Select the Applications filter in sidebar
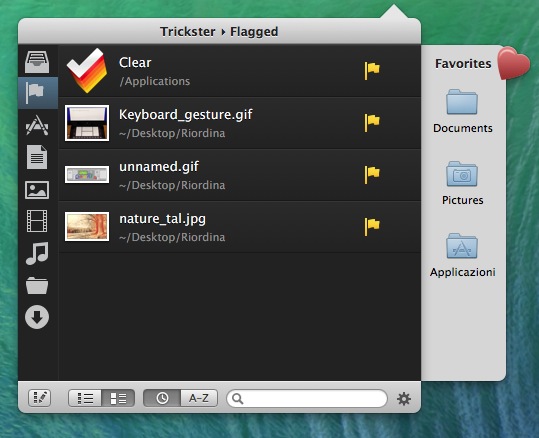 [37, 125]
